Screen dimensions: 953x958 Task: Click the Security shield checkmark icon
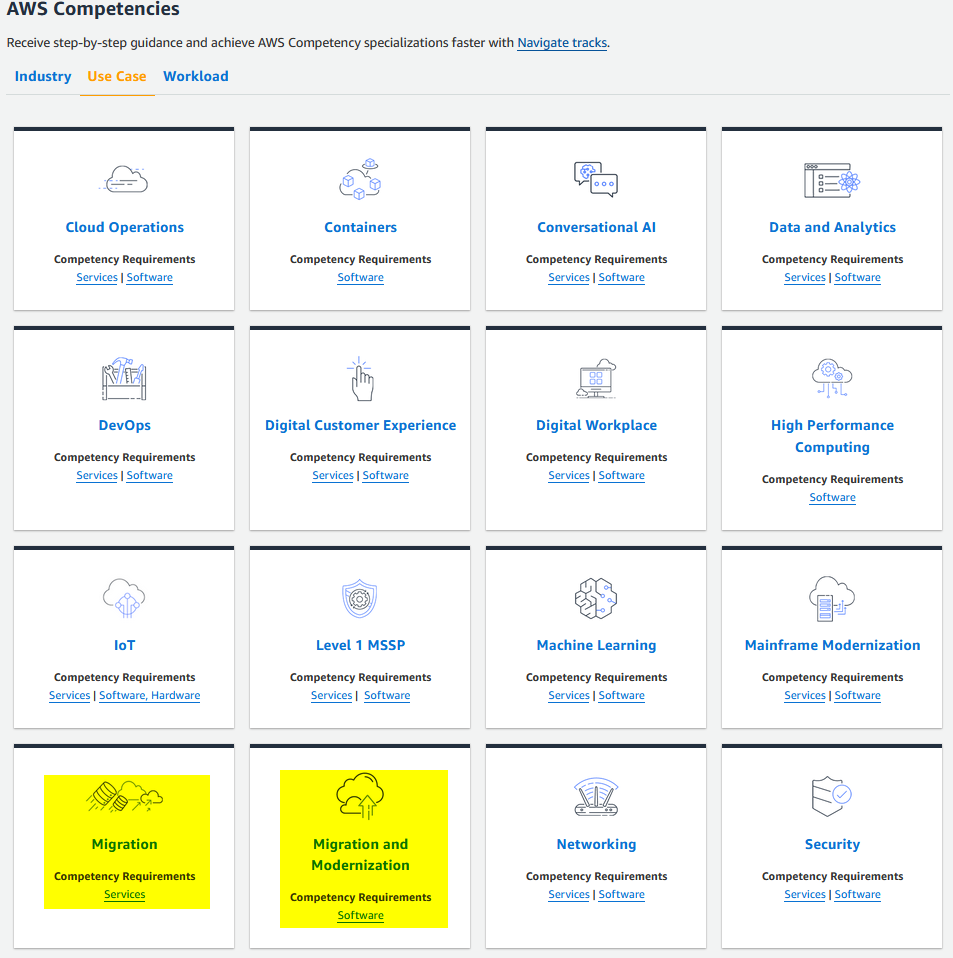(832, 797)
